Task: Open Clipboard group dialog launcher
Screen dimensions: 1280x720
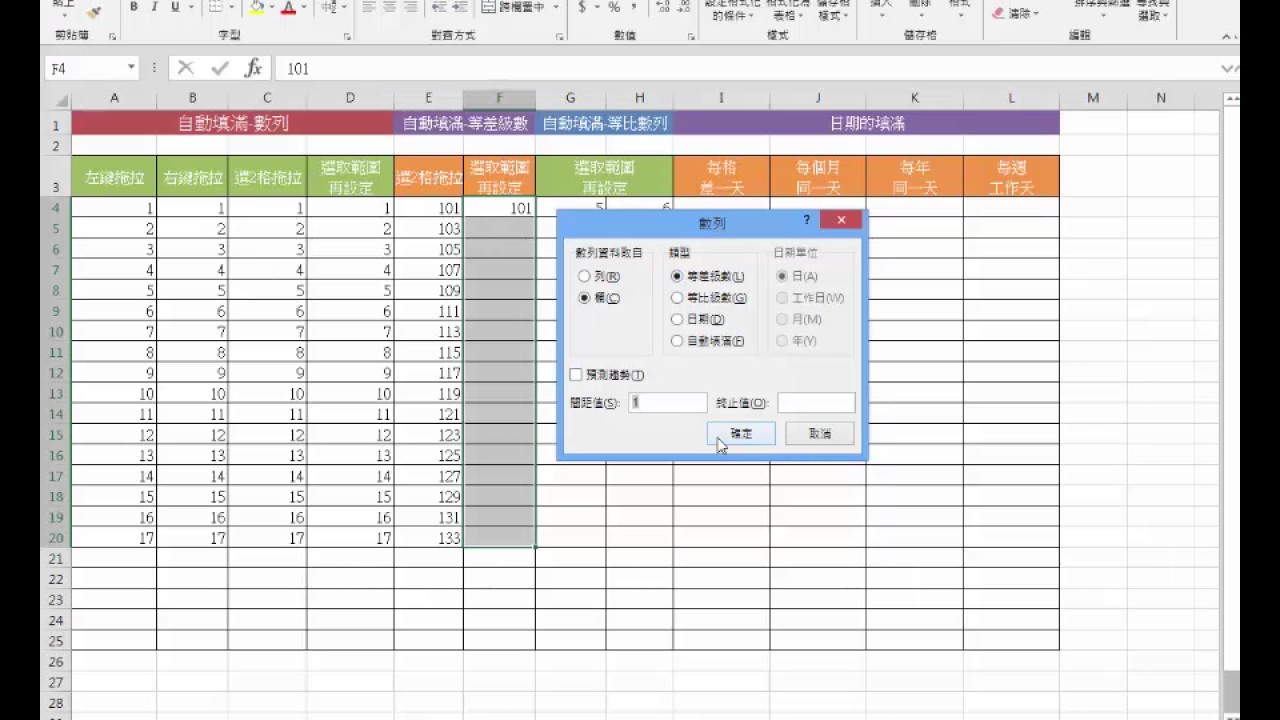Action: click(112, 36)
